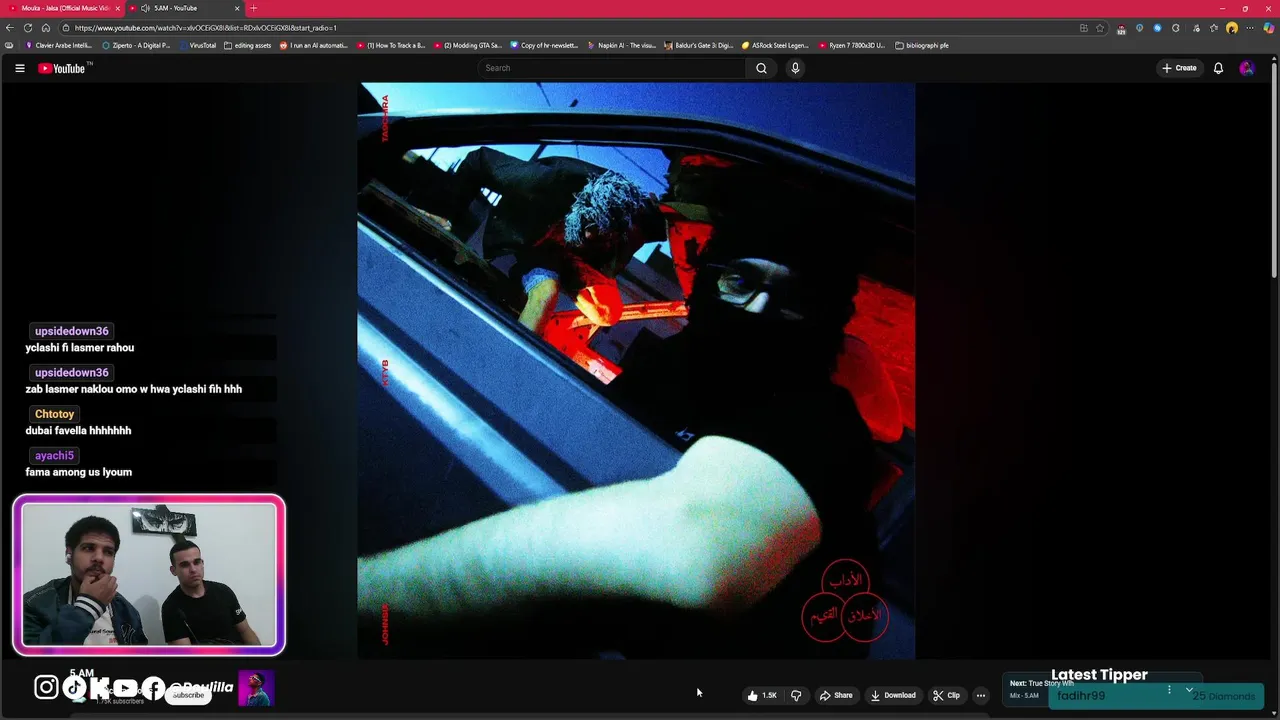Open the browser profile avatar
1280x720 pixels.
click(1232, 28)
